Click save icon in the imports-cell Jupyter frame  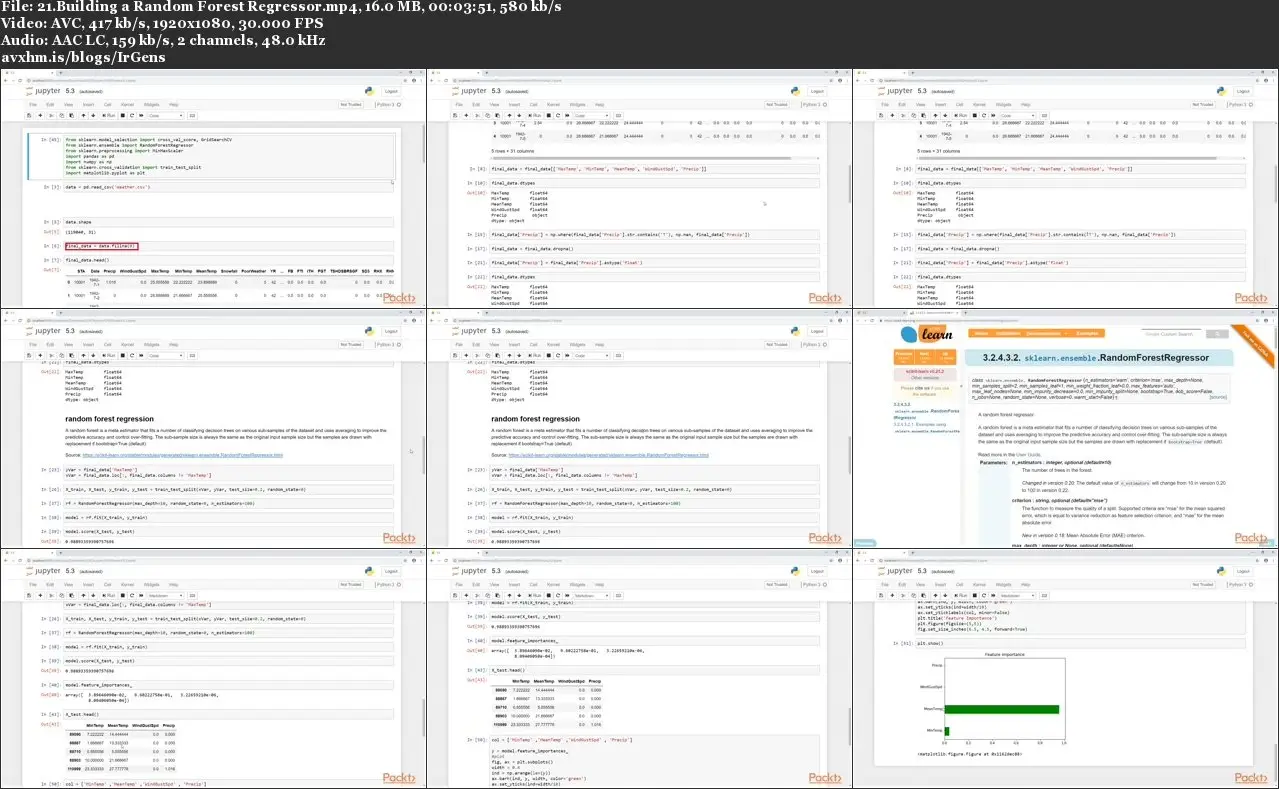point(29,115)
